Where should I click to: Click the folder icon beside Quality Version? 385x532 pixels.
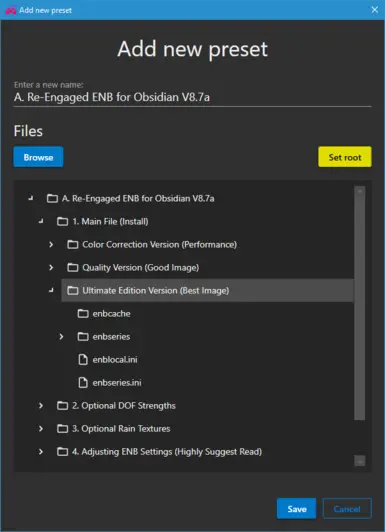point(73,268)
